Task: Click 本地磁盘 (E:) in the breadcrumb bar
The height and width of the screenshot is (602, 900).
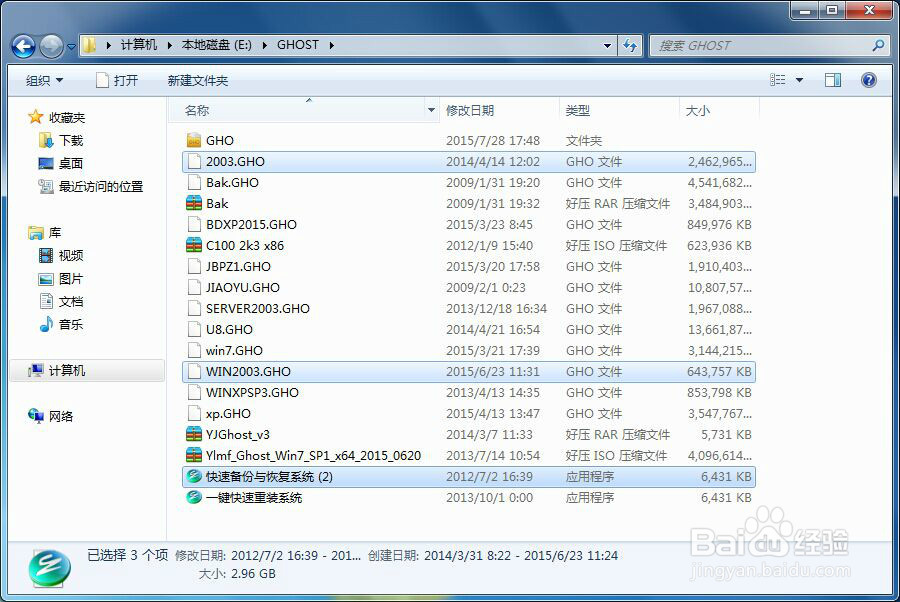Action: click(x=216, y=45)
